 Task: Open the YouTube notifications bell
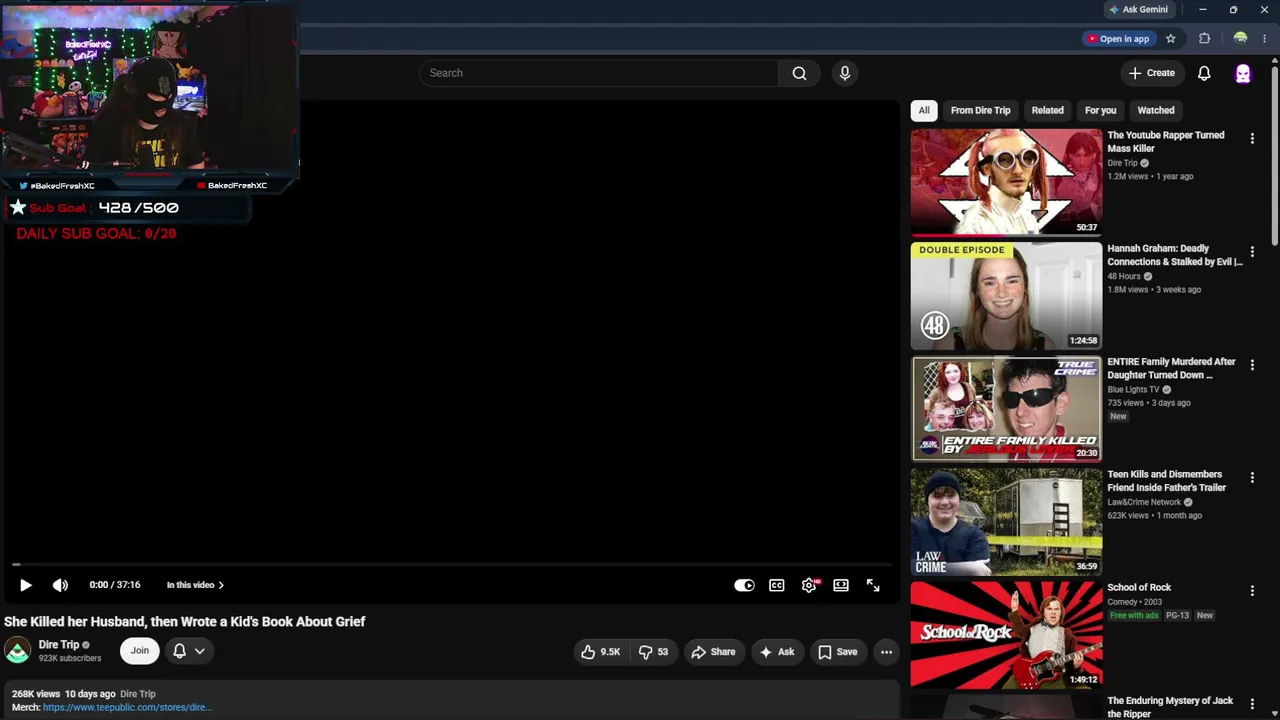[1204, 73]
